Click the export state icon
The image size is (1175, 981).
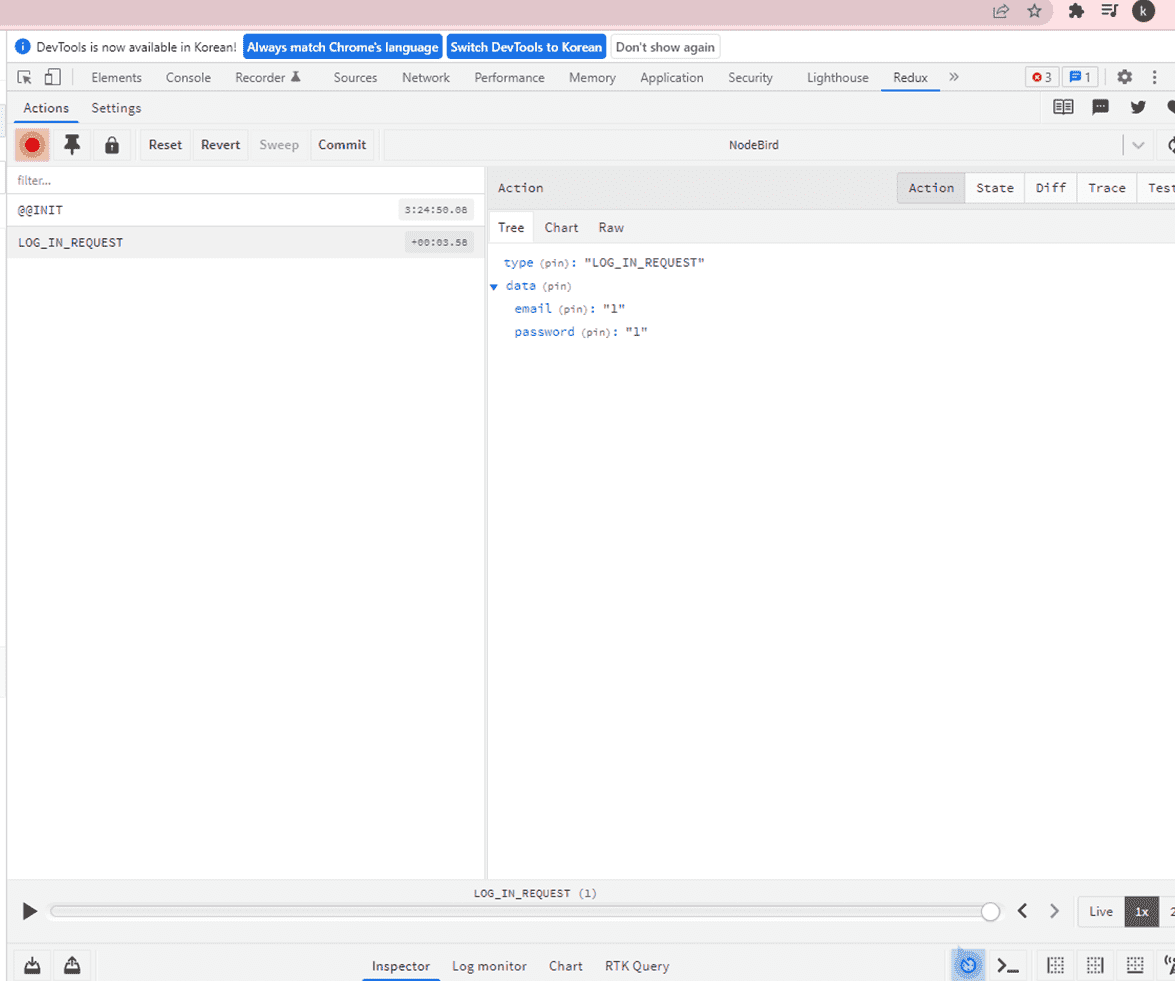tap(72, 965)
